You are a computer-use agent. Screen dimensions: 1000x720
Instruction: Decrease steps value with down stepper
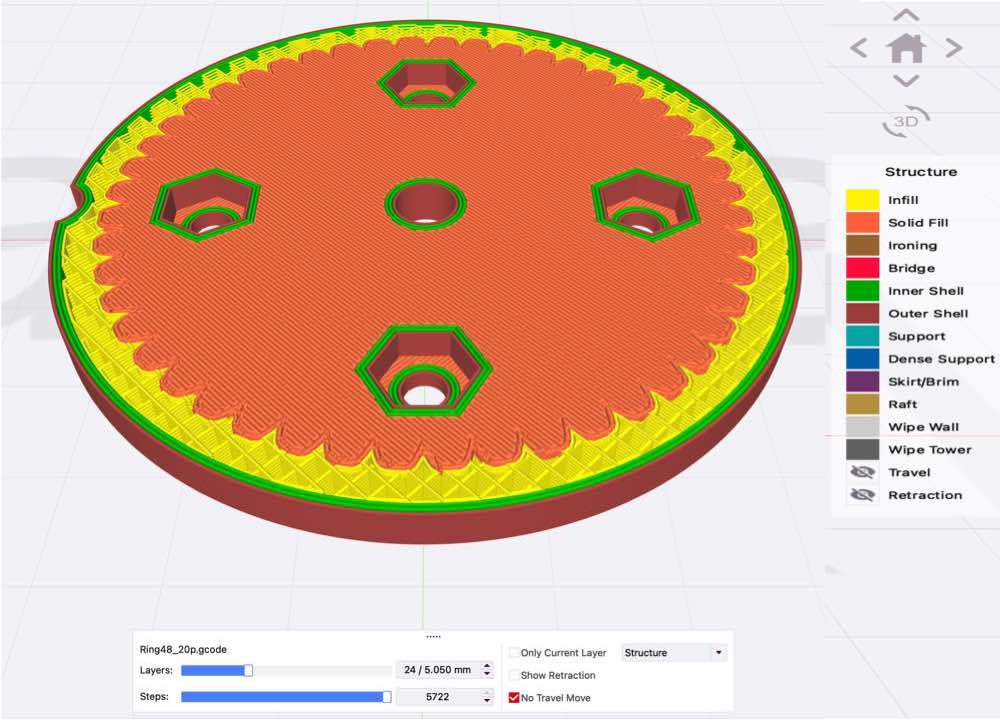point(487,701)
